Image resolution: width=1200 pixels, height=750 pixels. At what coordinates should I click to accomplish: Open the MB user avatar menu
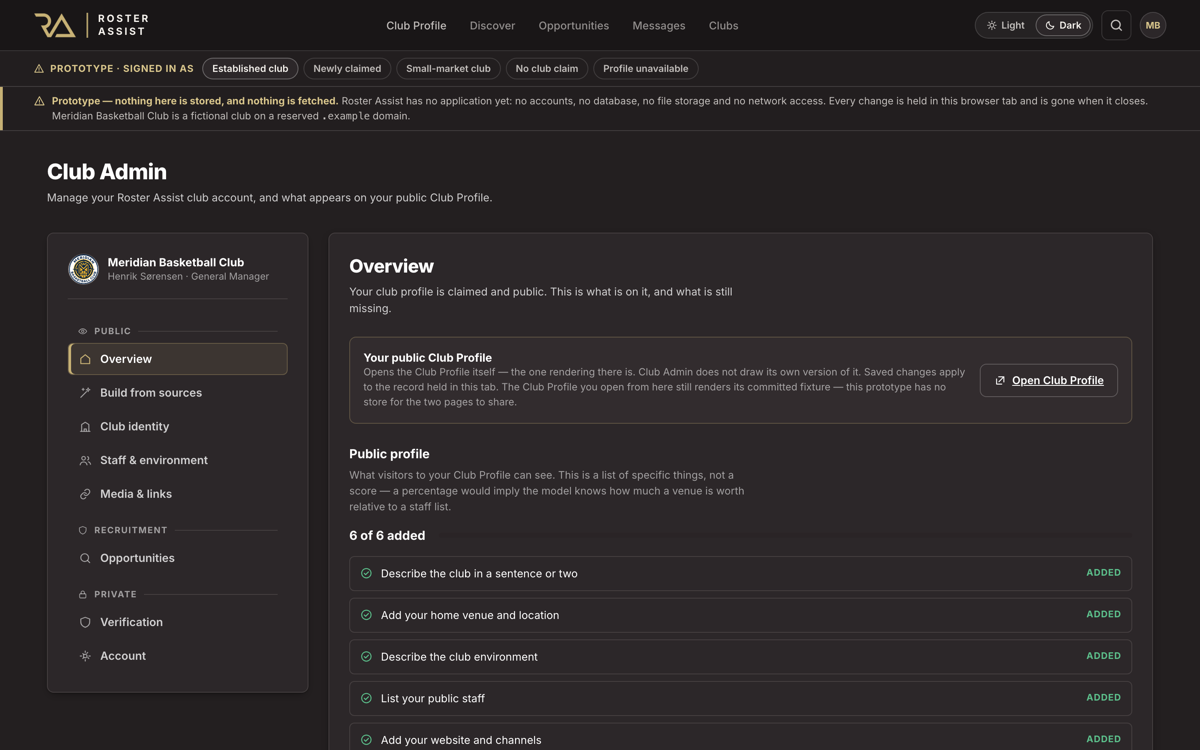(x=1153, y=25)
